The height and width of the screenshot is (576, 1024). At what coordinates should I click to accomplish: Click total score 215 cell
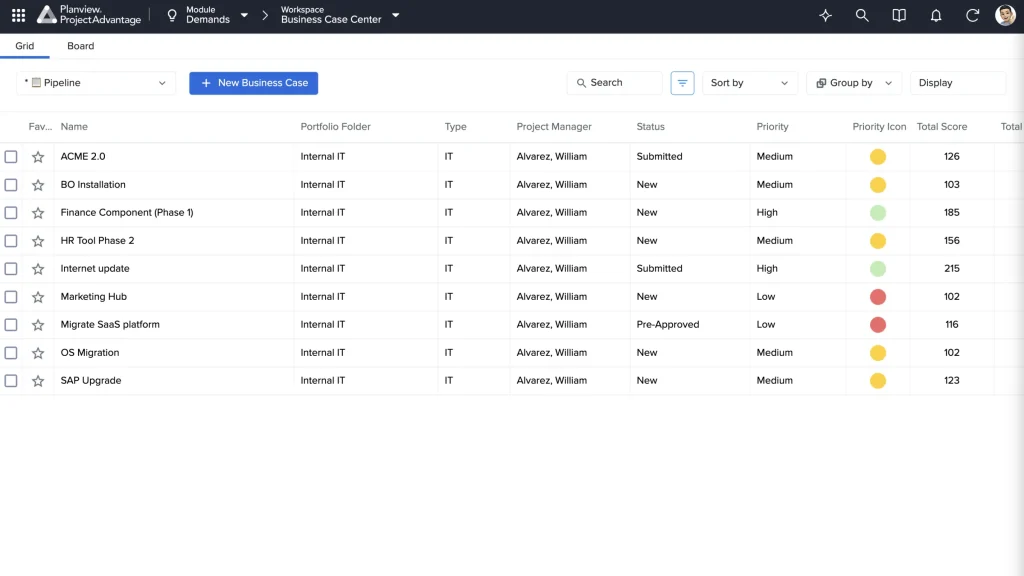point(952,268)
